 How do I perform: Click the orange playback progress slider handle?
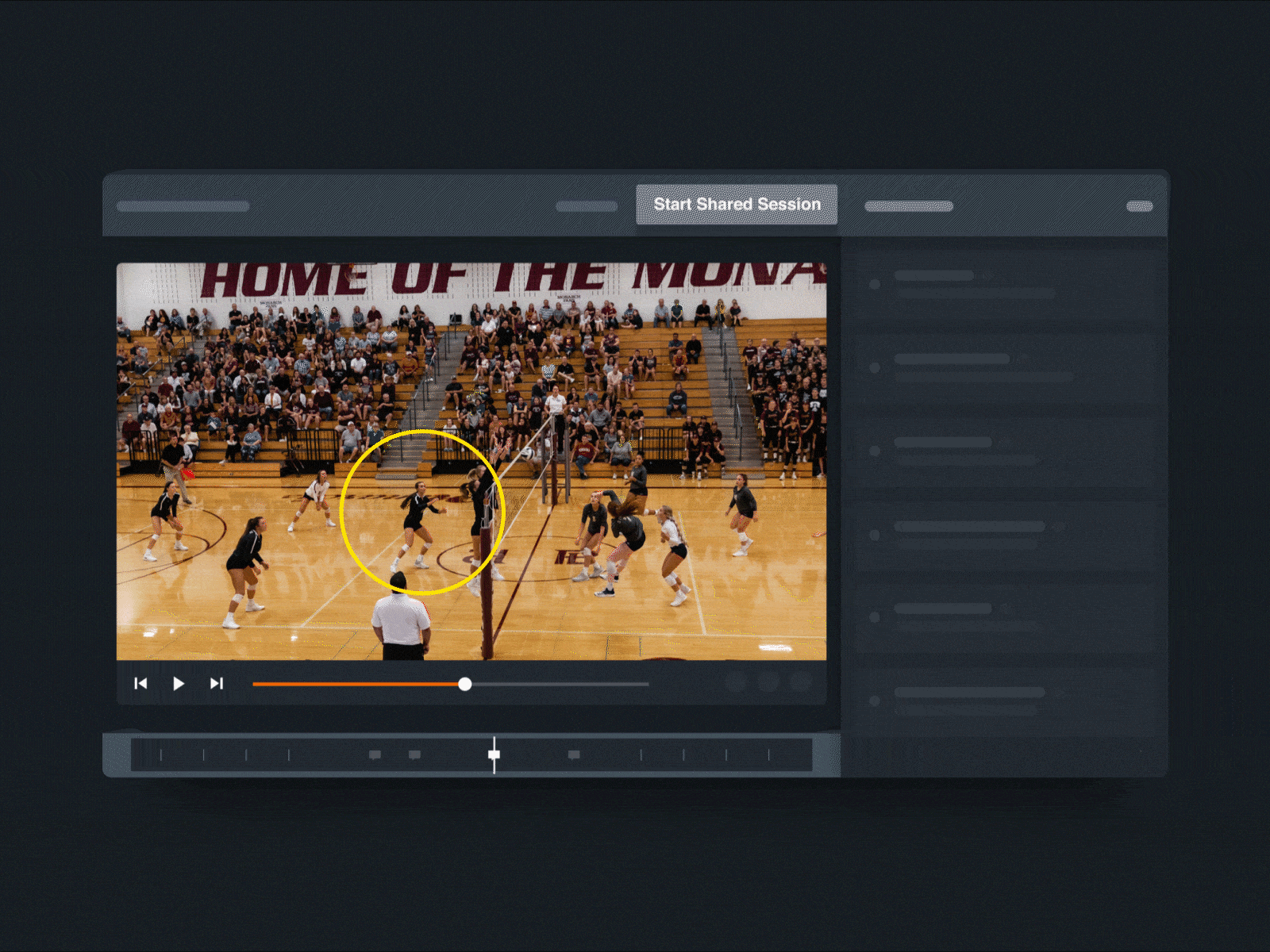(465, 684)
